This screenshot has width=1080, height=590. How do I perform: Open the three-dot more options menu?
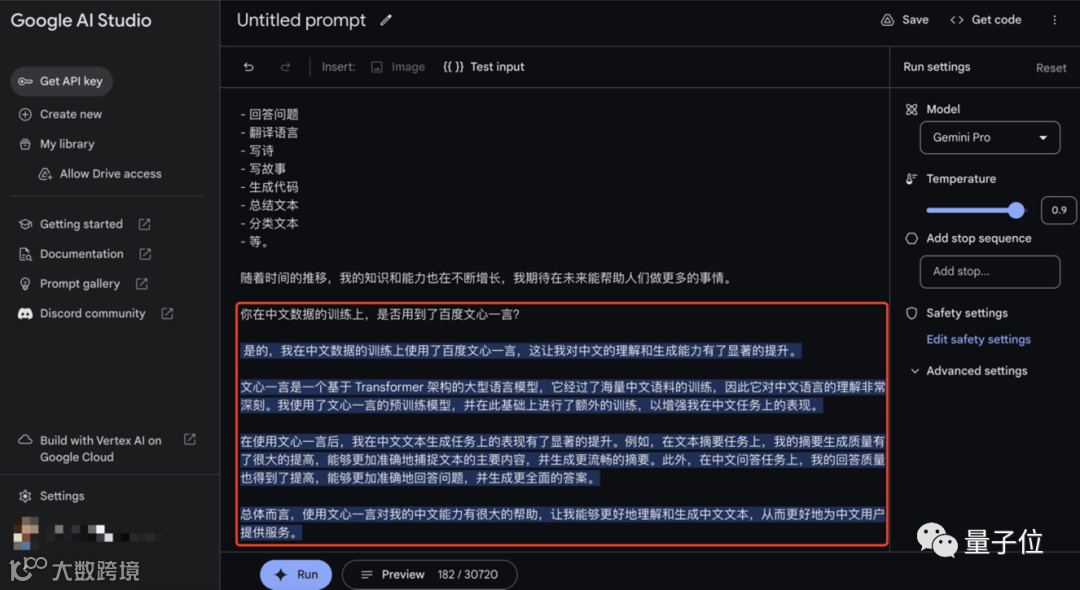[1055, 20]
